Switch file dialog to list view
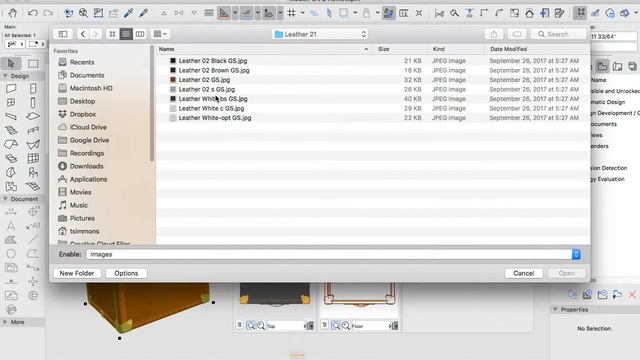This screenshot has width=640, height=360. 126,34
